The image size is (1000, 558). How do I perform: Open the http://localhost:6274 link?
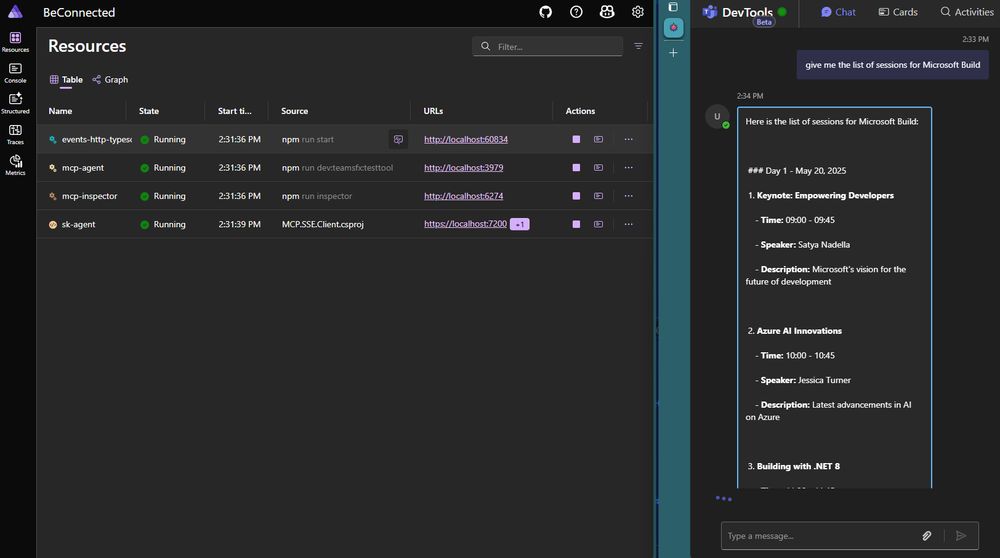pos(464,196)
